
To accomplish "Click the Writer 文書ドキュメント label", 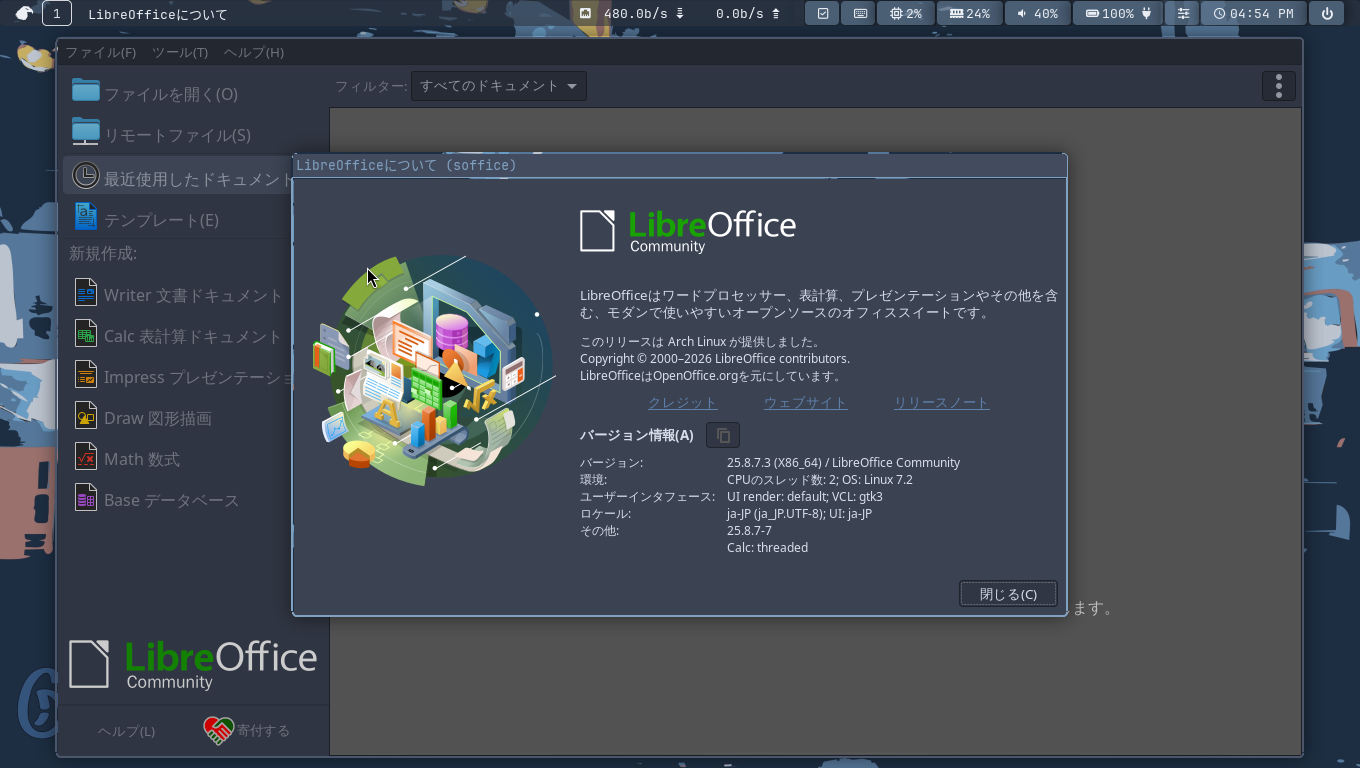I will click(194, 296).
